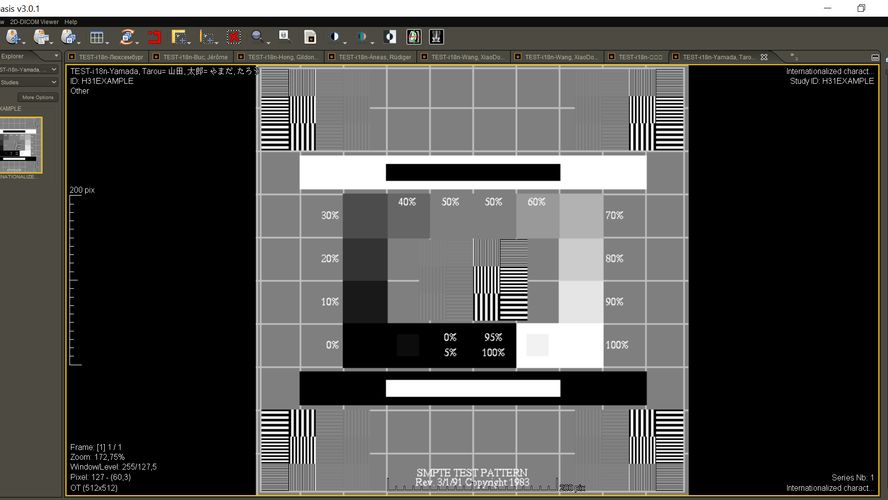The height and width of the screenshot is (500, 888).
Task: Open the colored body scan icon
Action: click(414, 37)
